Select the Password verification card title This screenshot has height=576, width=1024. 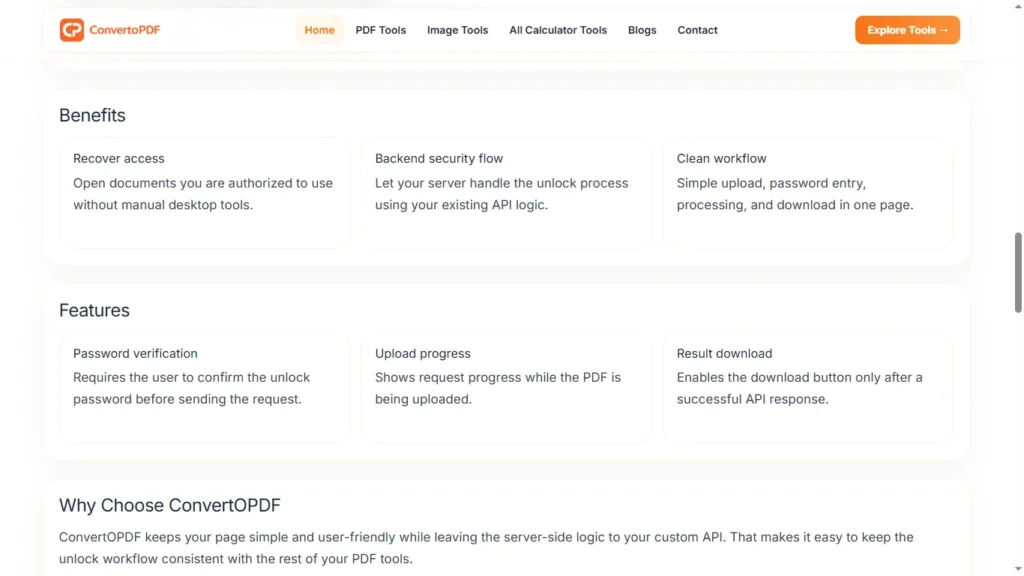point(135,353)
